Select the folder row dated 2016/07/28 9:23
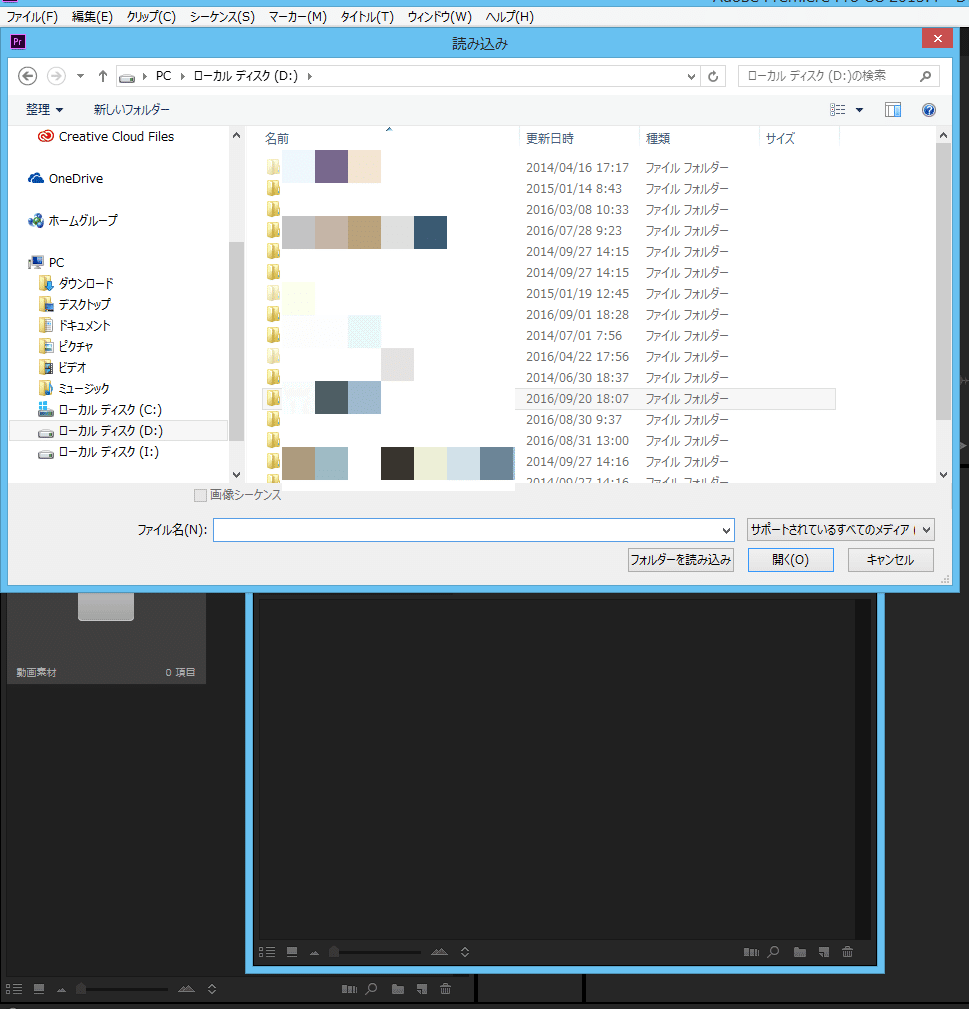The height and width of the screenshot is (1009, 969). [x=549, y=230]
